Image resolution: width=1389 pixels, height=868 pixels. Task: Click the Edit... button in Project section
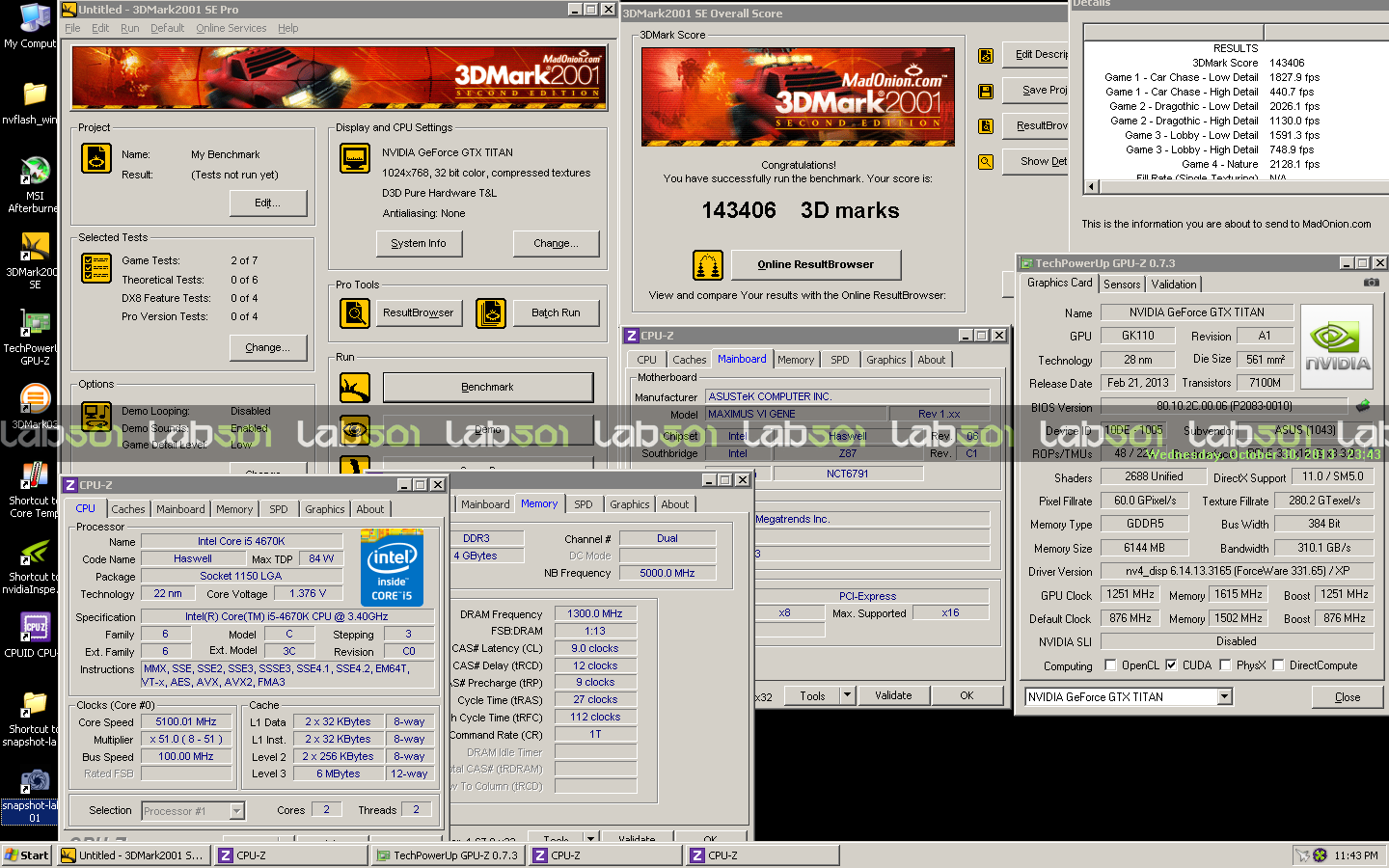(x=268, y=203)
